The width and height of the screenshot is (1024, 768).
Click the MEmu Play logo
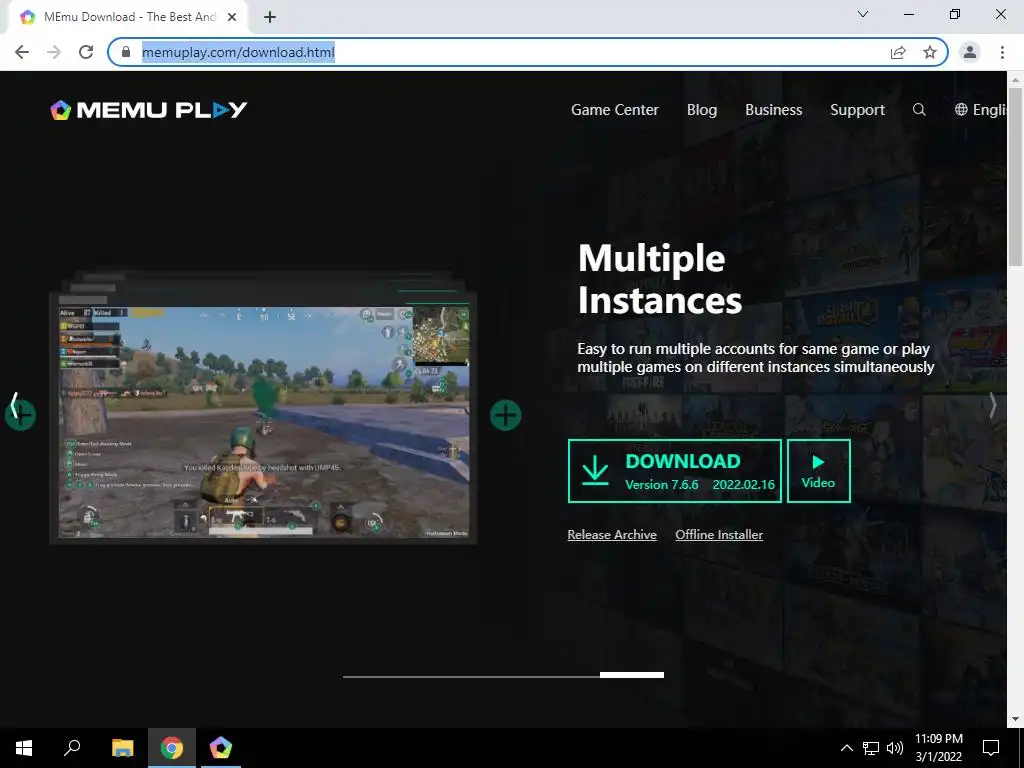pyautogui.click(x=149, y=110)
